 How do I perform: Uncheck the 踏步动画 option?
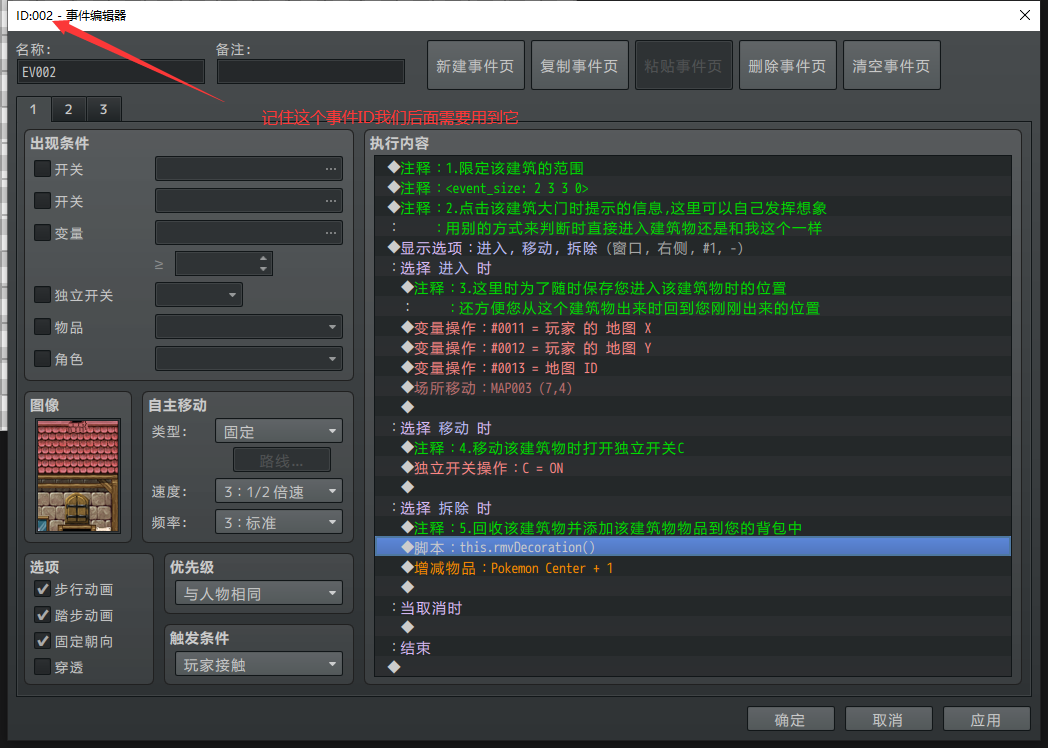42,615
